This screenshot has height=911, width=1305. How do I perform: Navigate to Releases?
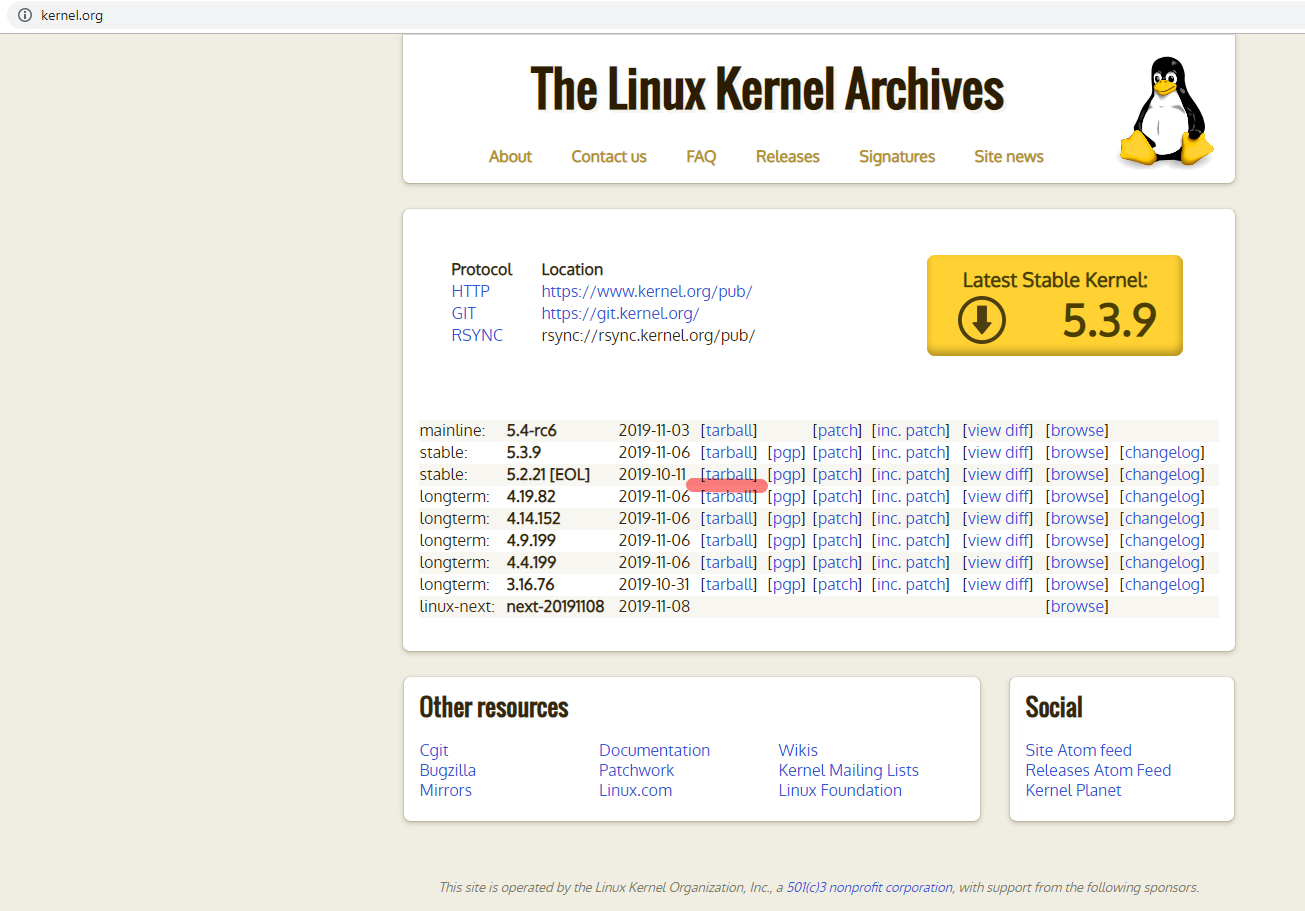[788, 156]
